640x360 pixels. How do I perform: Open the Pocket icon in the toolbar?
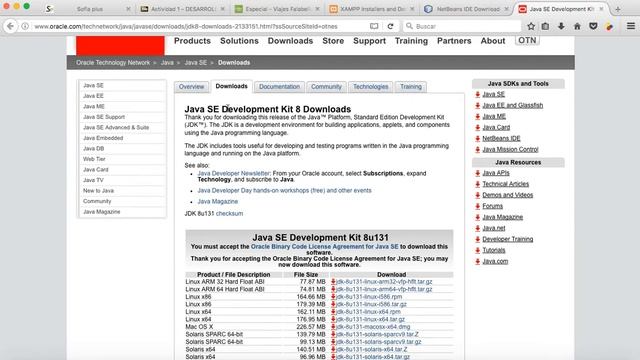tap(593, 26)
